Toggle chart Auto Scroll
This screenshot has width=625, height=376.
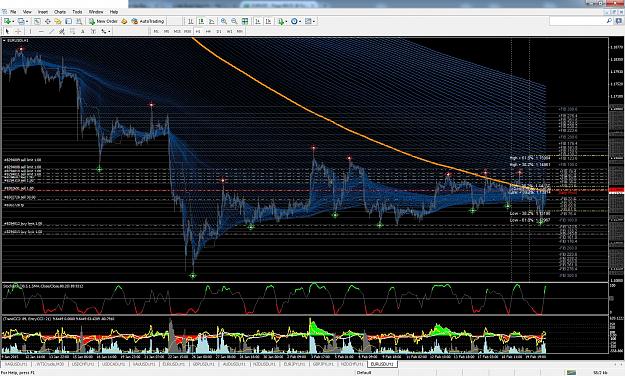point(258,21)
